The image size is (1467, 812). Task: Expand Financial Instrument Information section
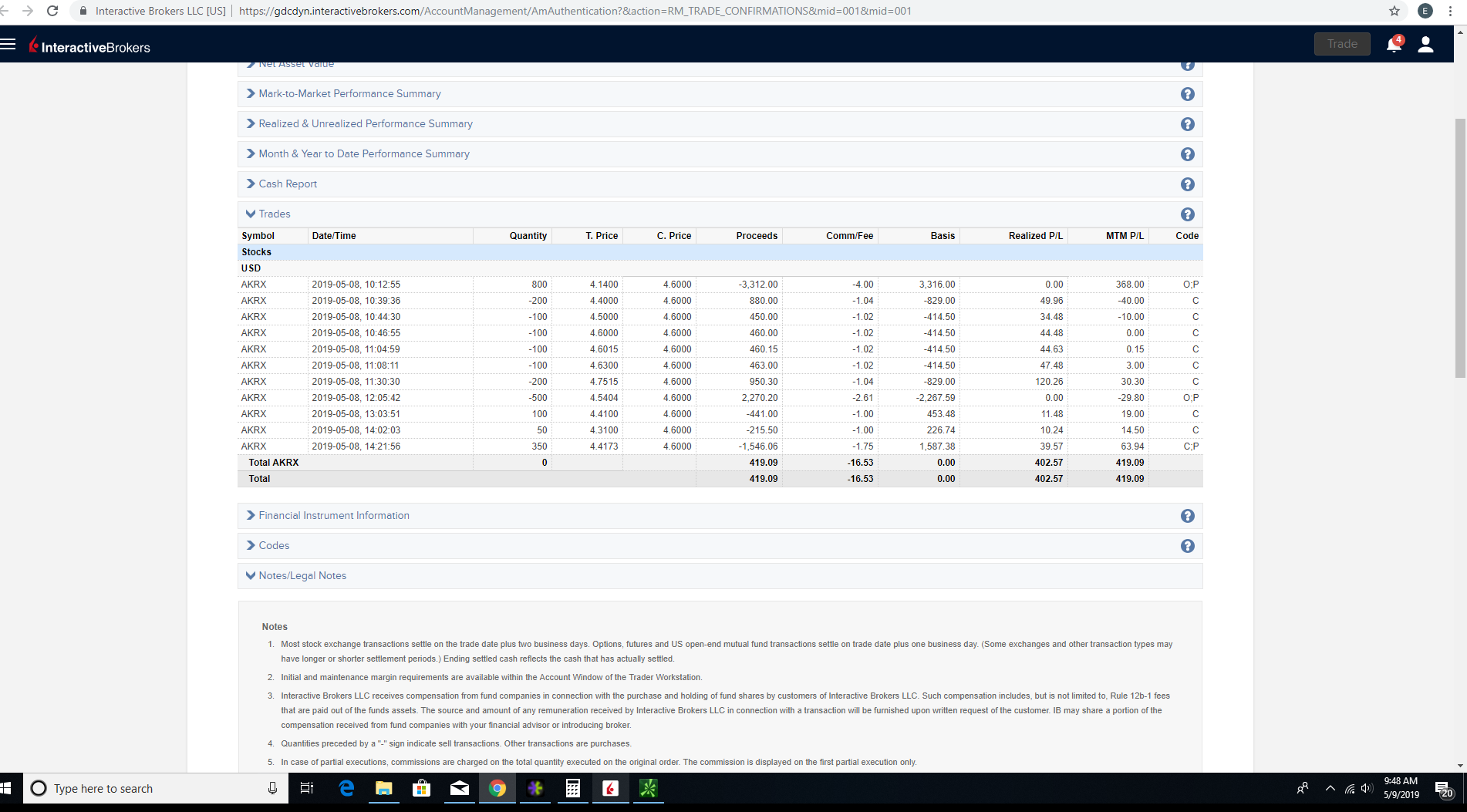pyautogui.click(x=333, y=516)
